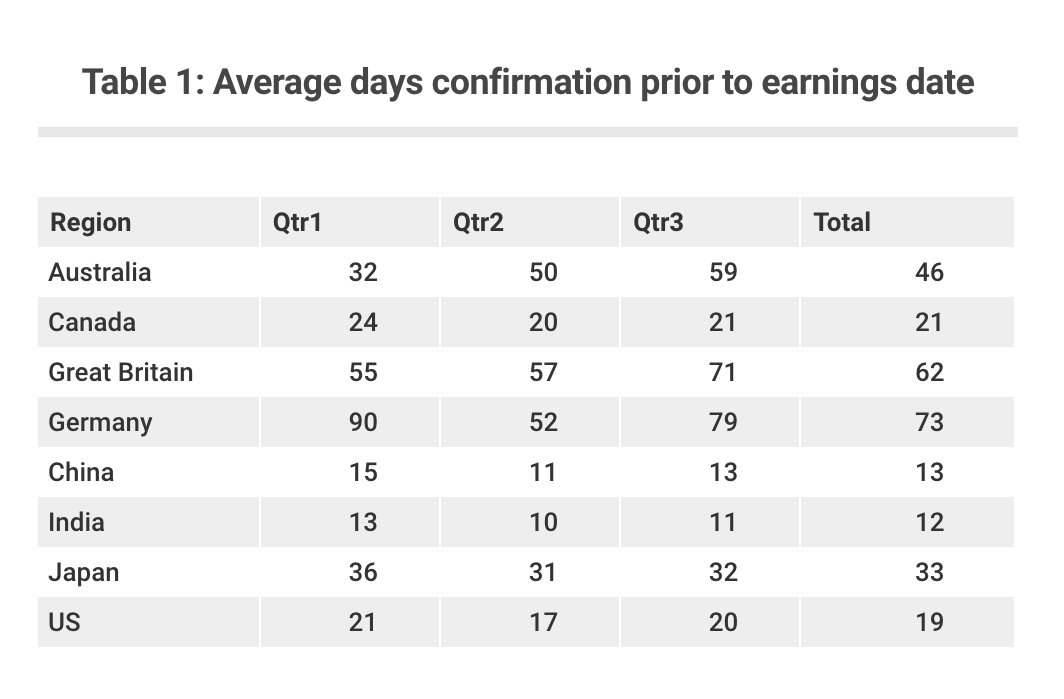
Task: Click Japan's Qtr2 value of 31
Action: 543,573
